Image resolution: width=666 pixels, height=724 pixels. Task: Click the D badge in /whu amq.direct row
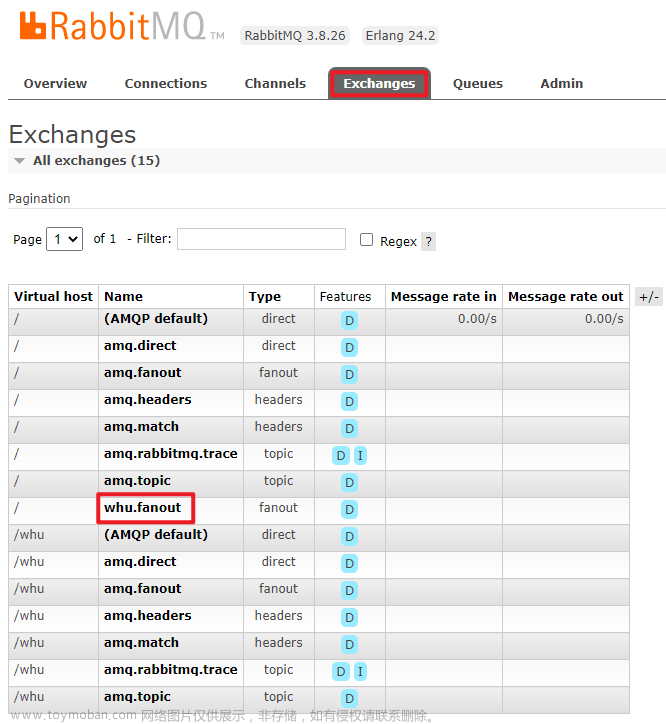[x=349, y=563]
